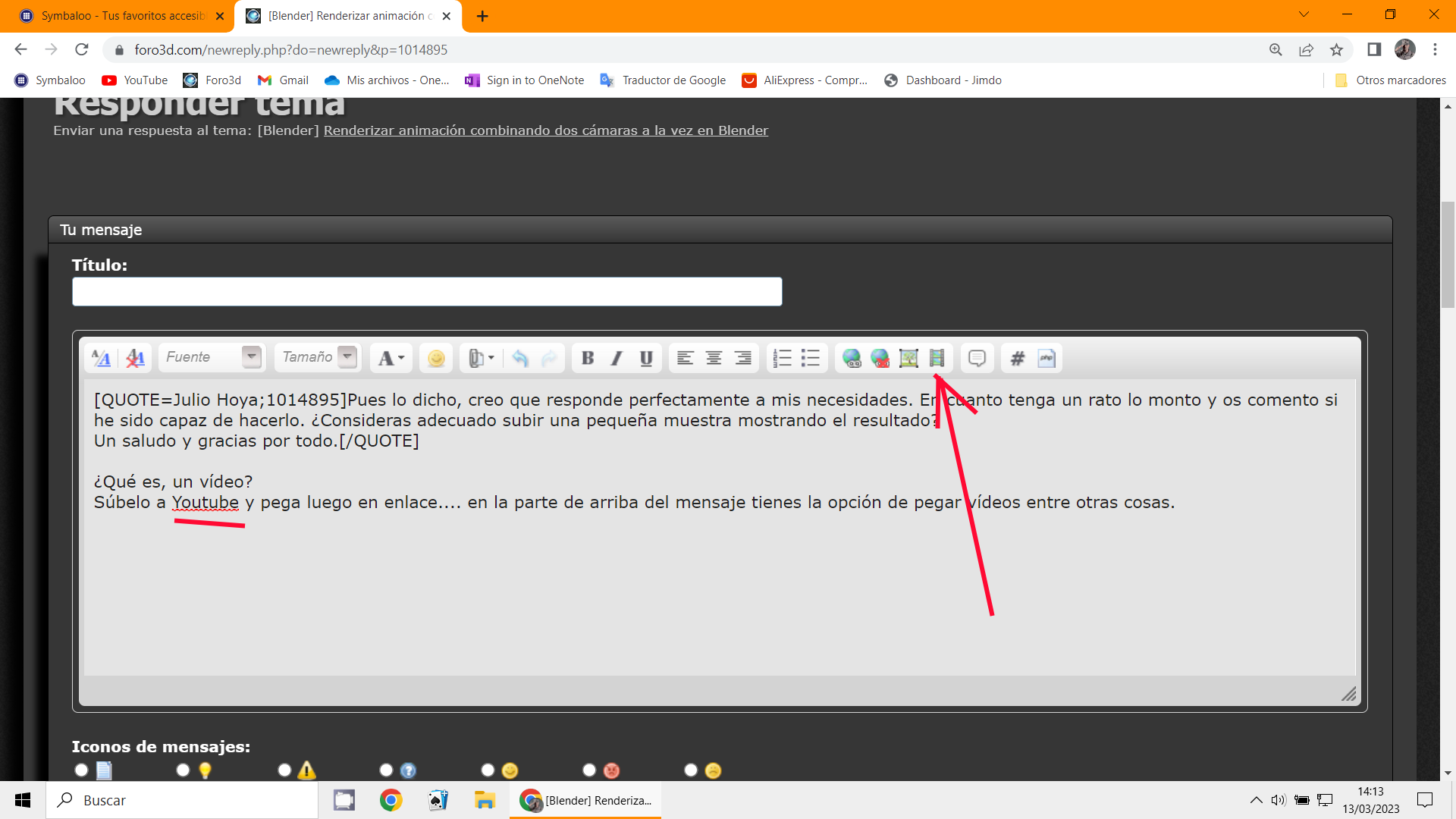This screenshot has width=1456, height=819.
Task: Select the lightbulb message icon radio
Action: coord(183,770)
